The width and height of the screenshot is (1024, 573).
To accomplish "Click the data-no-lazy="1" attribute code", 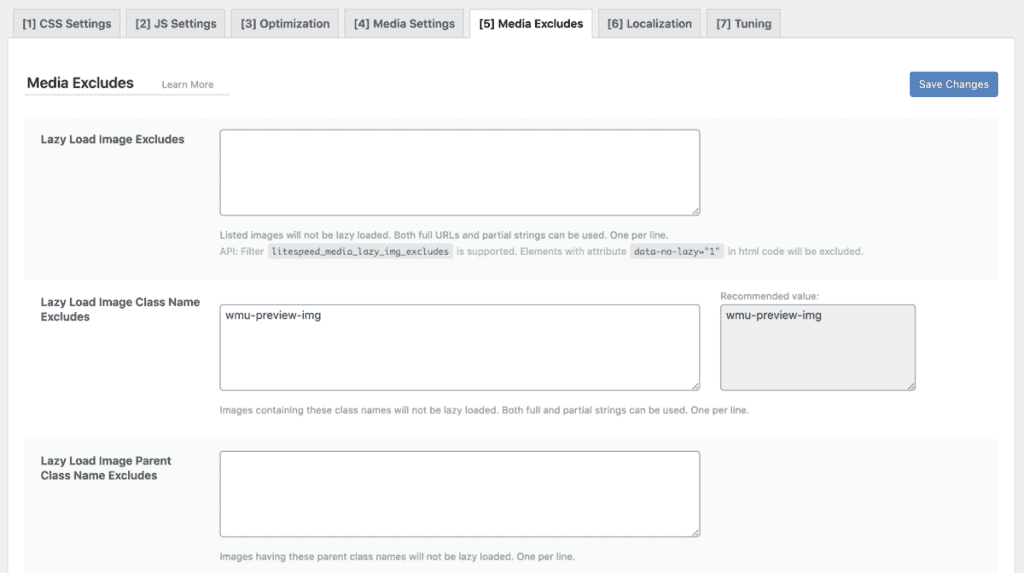I will click(677, 252).
